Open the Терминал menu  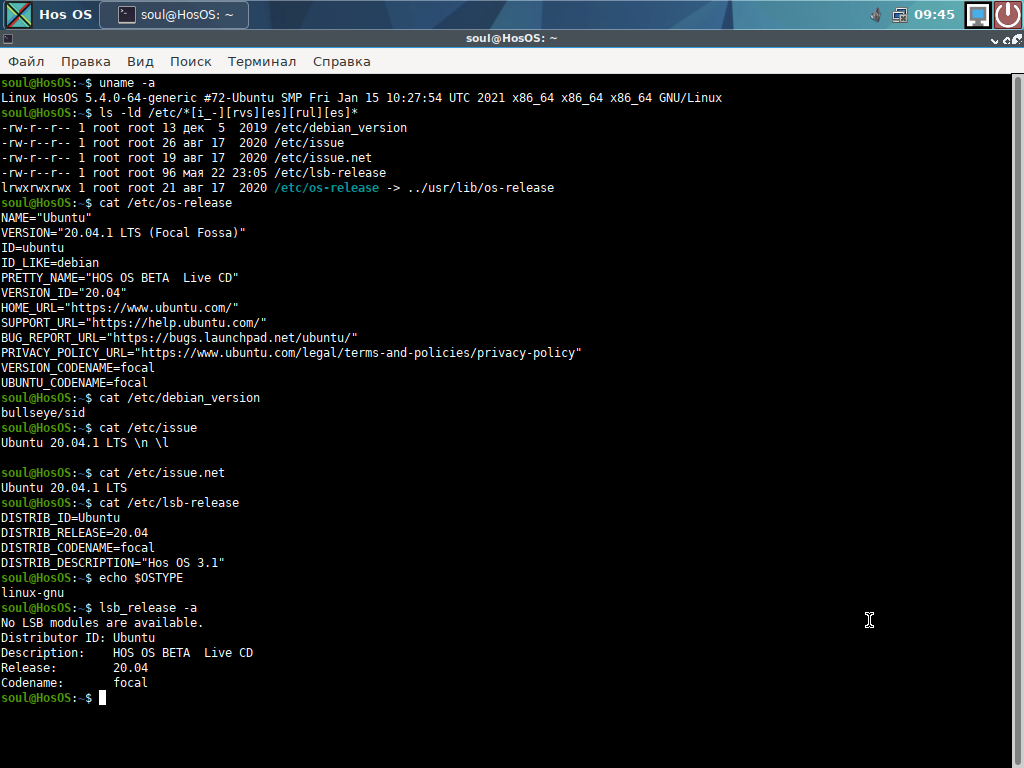(x=262, y=61)
